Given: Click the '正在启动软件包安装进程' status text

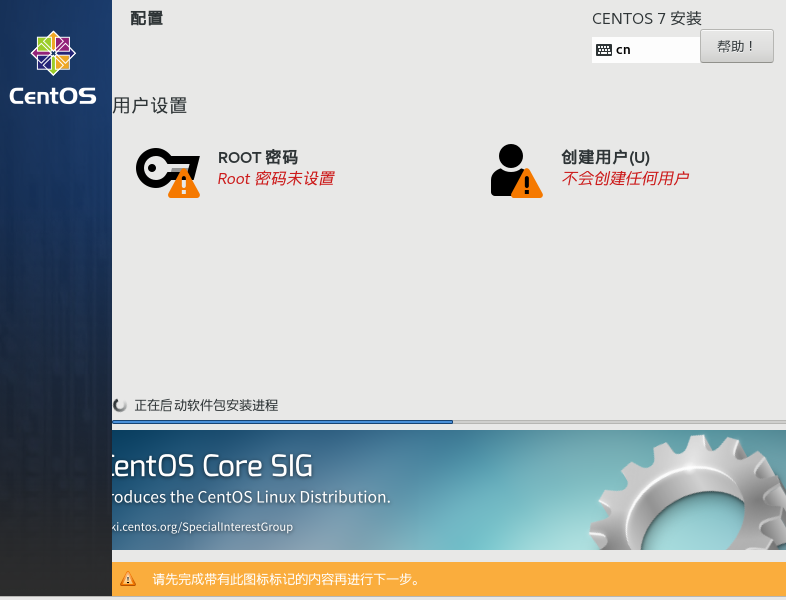Looking at the screenshot, I should pyautogui.click(x=206, y=405).
